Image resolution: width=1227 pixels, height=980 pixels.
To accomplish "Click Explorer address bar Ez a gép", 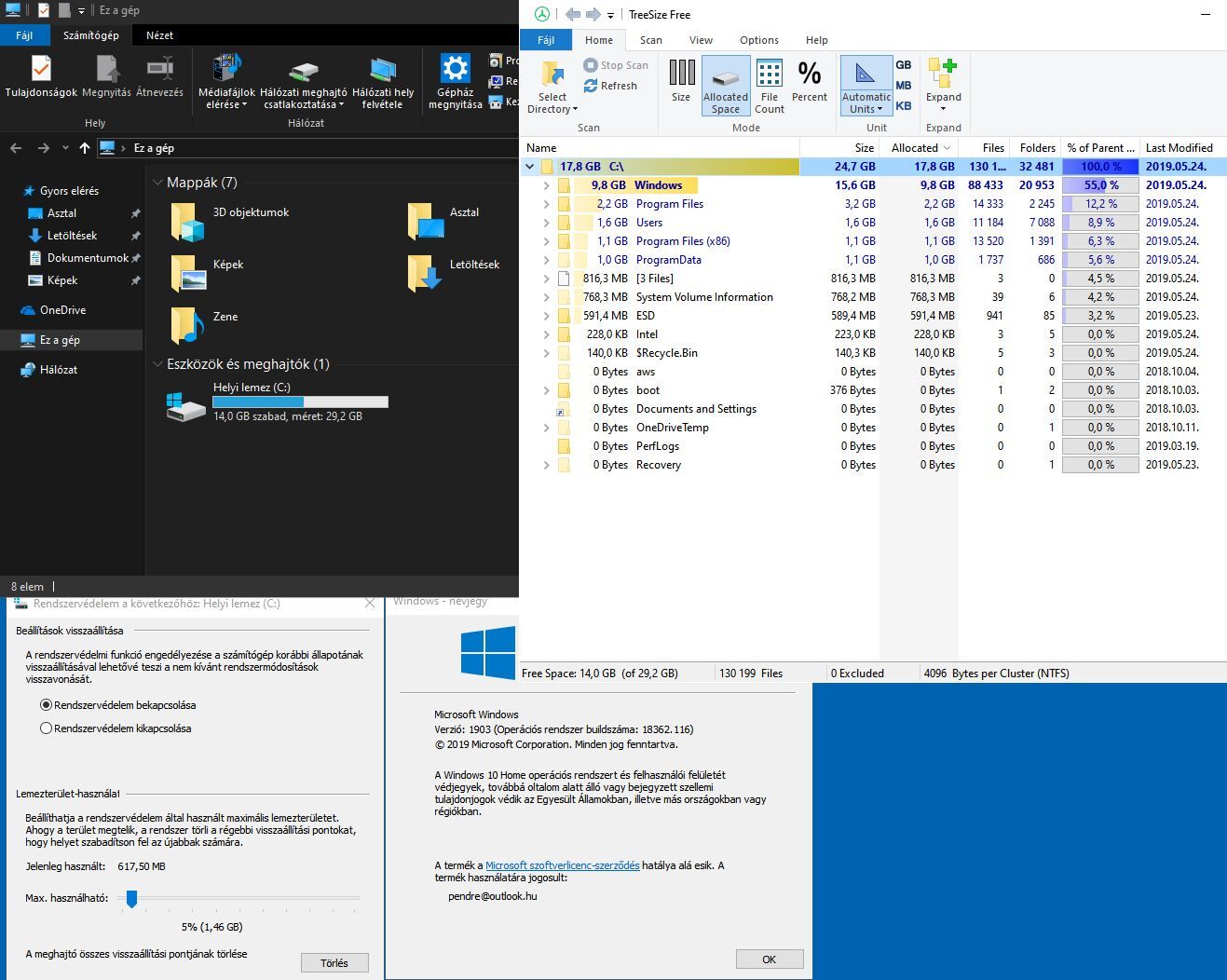I will (154, 148).
